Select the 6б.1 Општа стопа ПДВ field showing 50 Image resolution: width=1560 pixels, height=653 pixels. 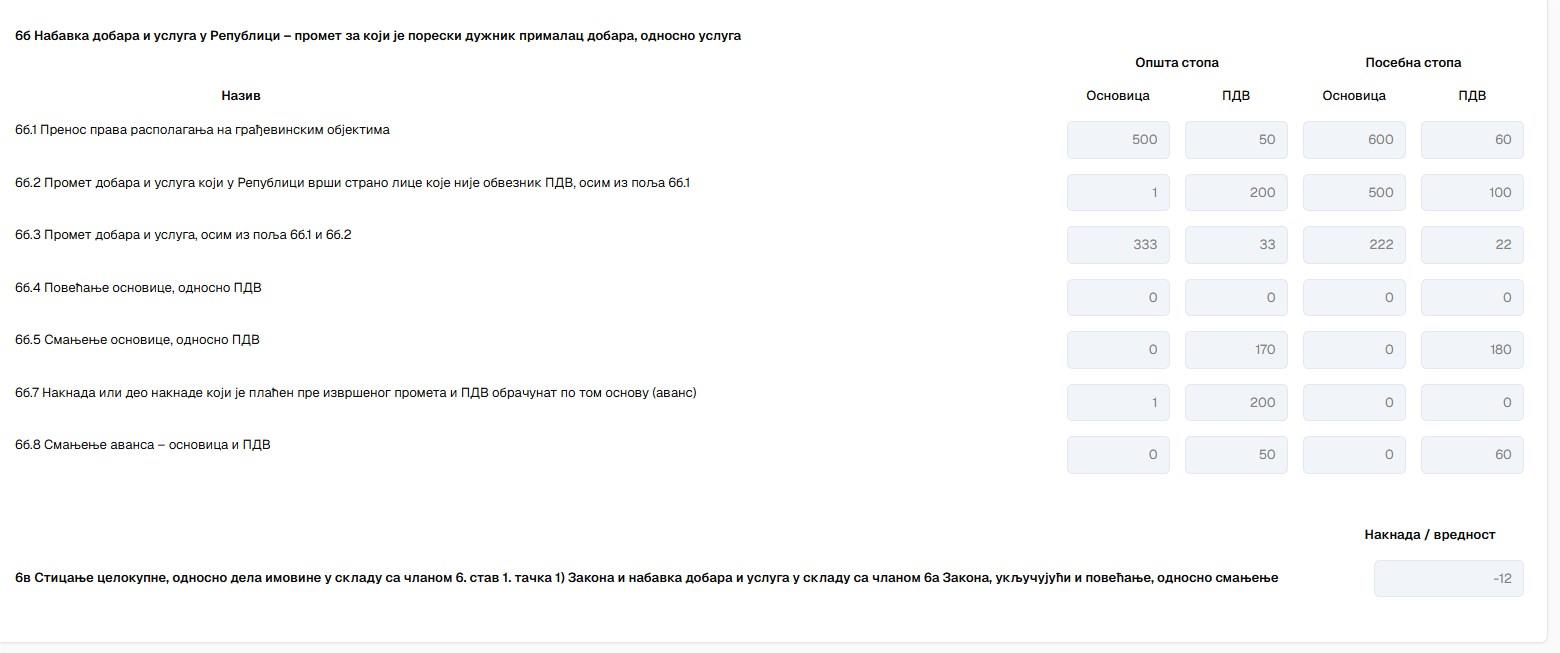[x=1236, y=140]
